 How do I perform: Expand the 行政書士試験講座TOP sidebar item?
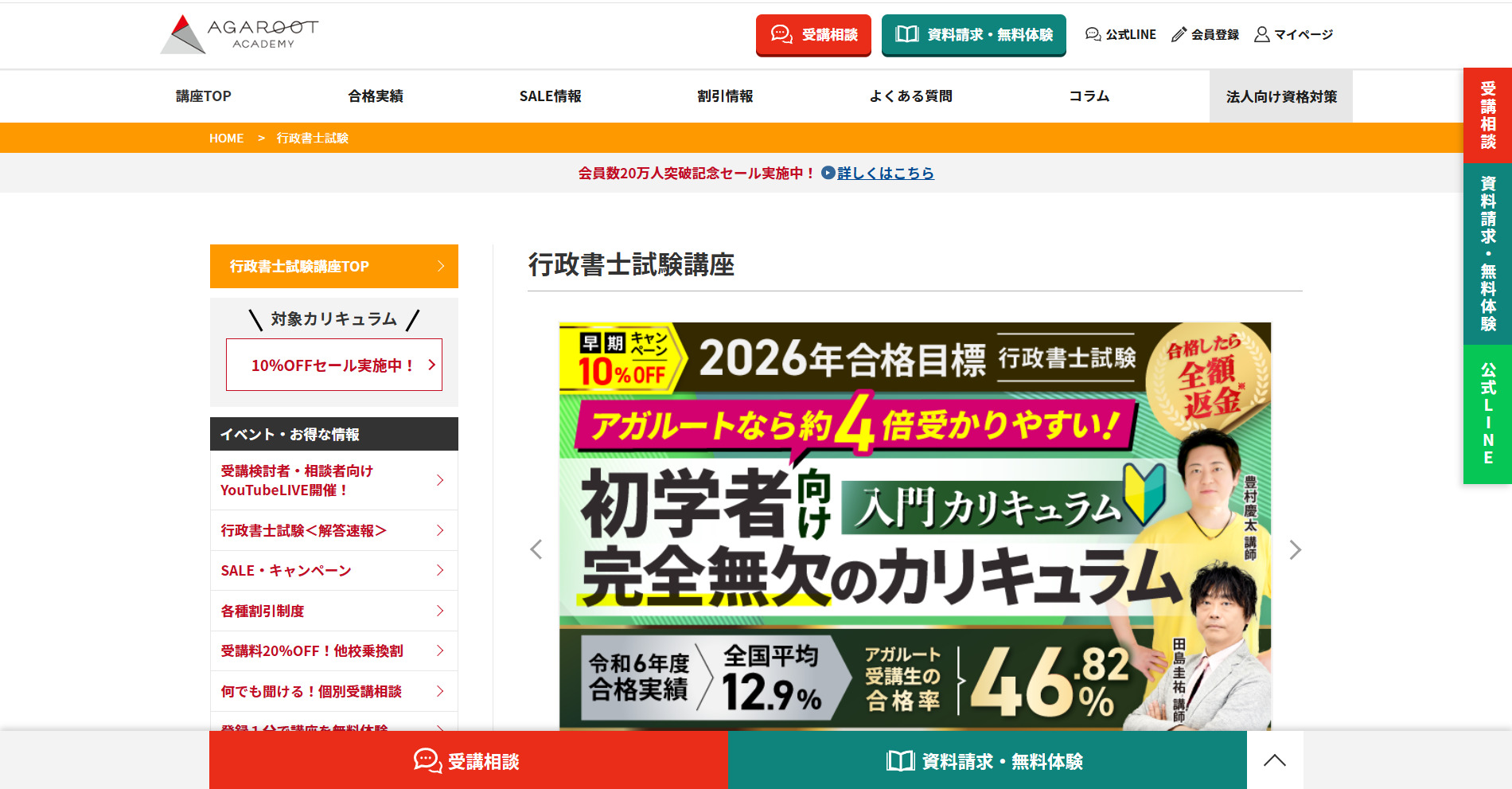(x=334, y=266)
